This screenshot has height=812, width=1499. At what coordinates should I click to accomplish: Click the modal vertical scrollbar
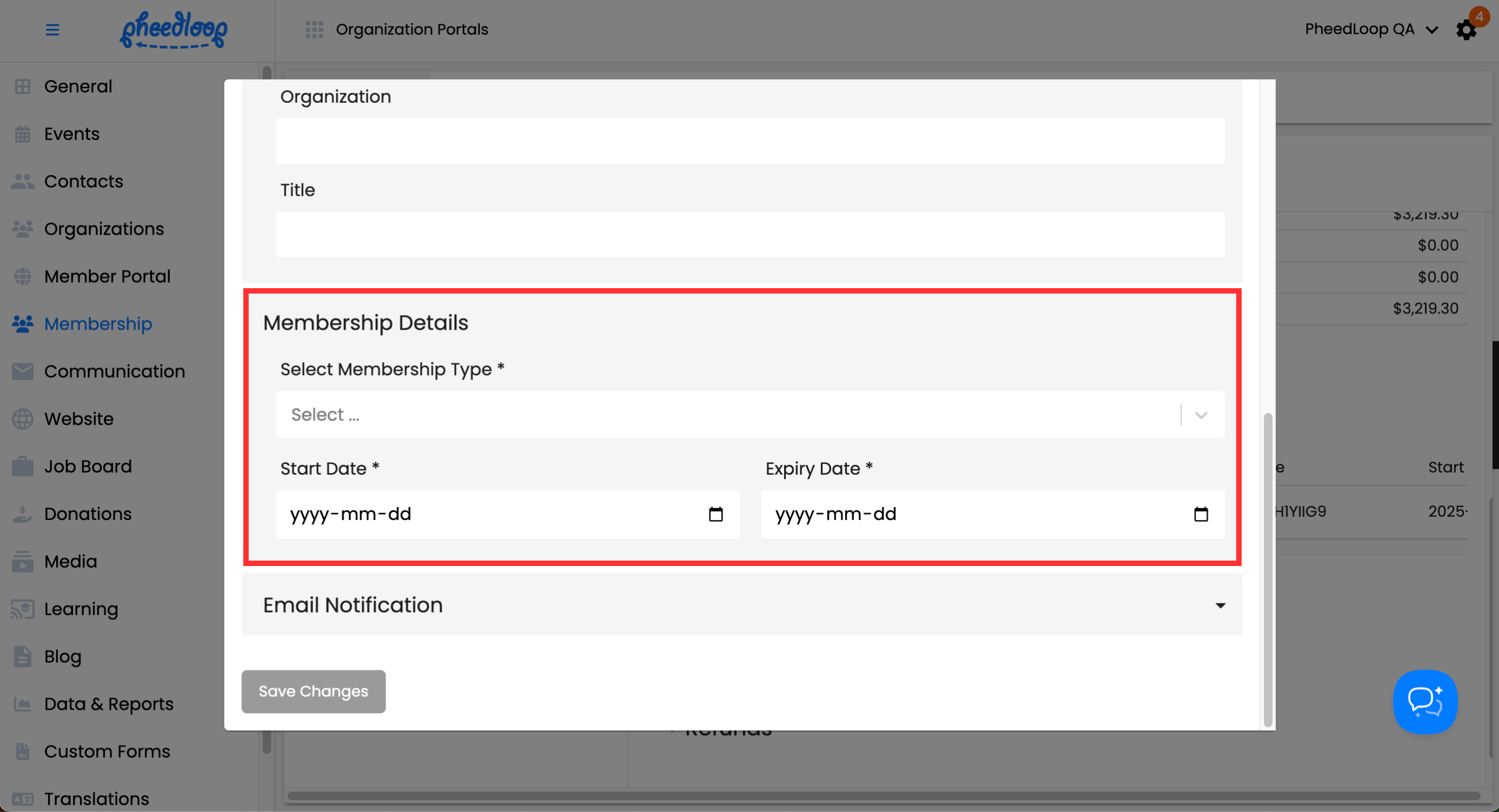(x=1268, y=569)
